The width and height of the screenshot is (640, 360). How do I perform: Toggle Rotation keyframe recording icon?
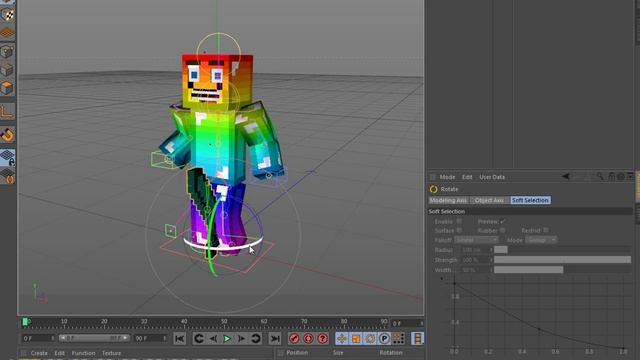click(x=370, y=338)
